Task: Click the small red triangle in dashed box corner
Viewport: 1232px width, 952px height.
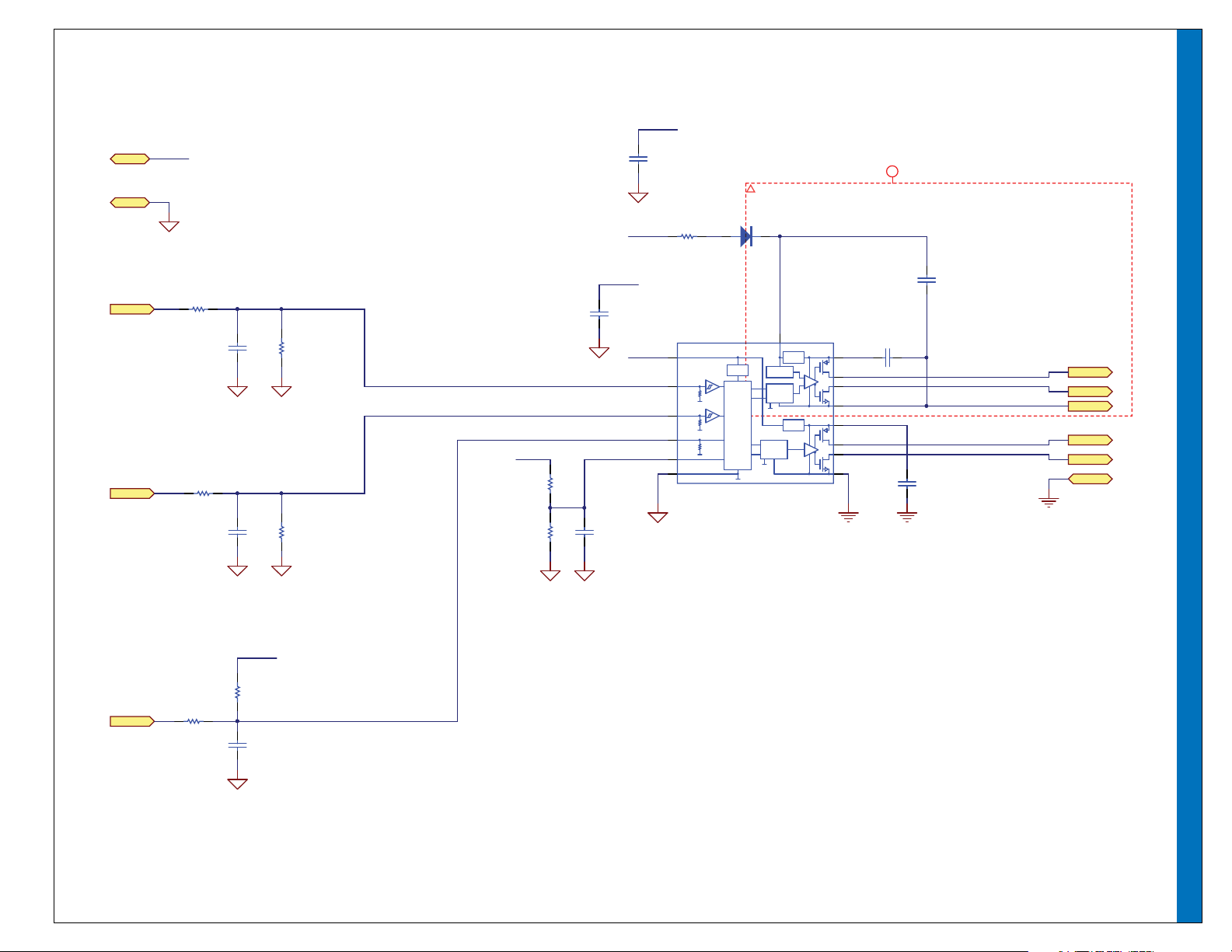Action: point(751,189)
